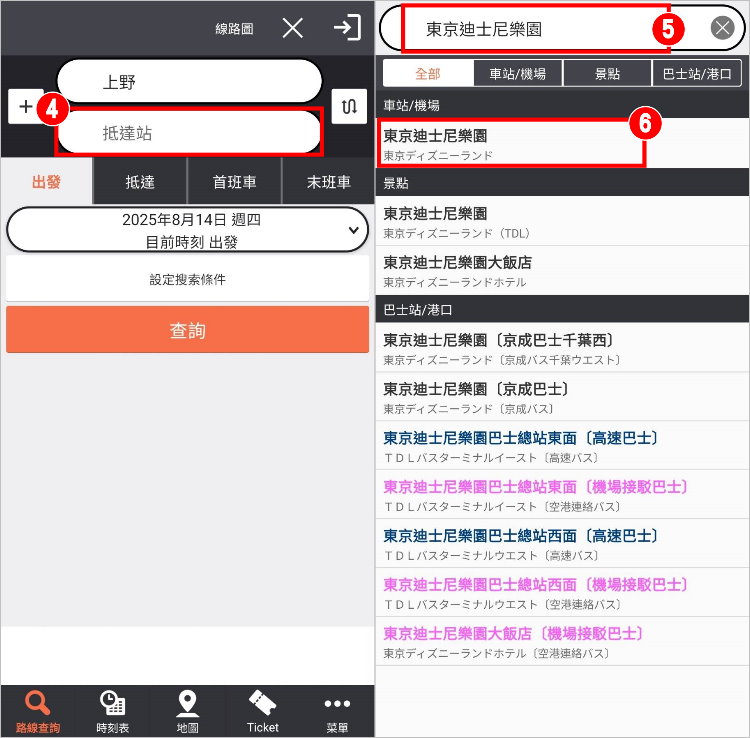
Task: Open 路線查詢 in bottom navigation
Action: point(38,712)
